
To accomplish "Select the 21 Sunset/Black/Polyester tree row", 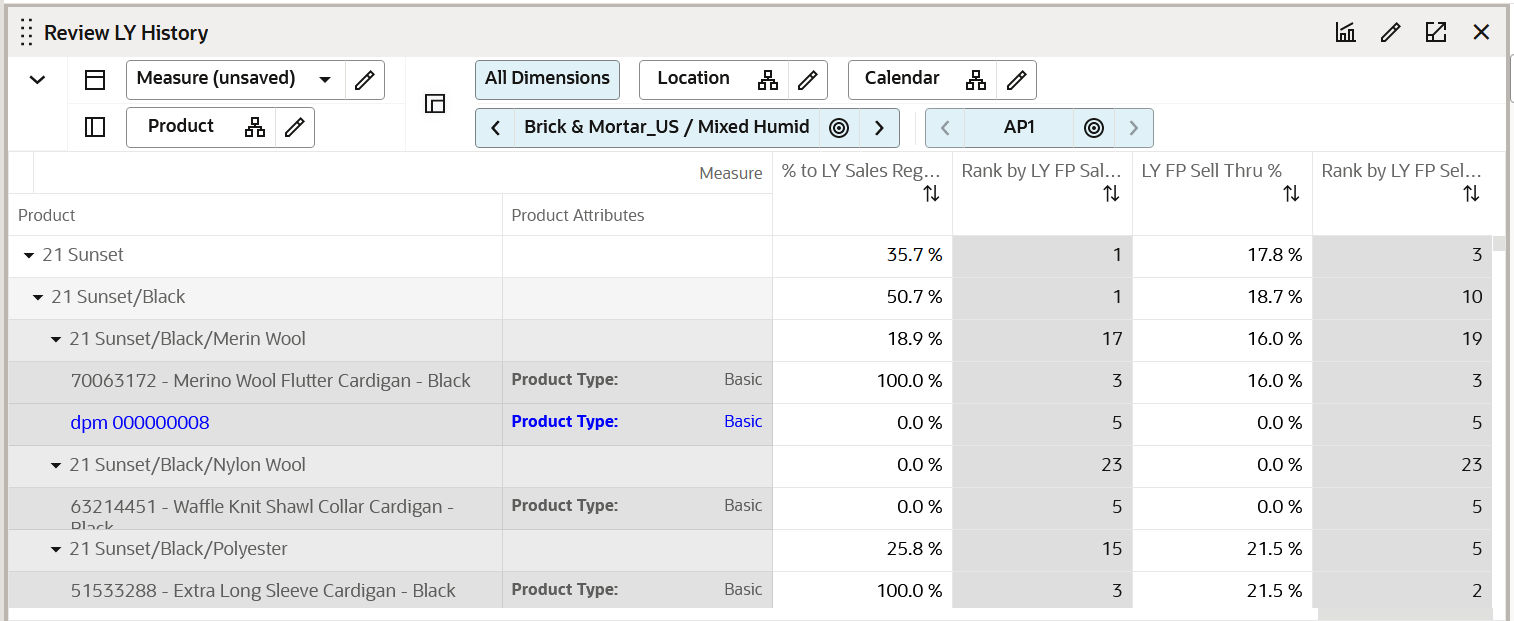I will coord(178,549).
